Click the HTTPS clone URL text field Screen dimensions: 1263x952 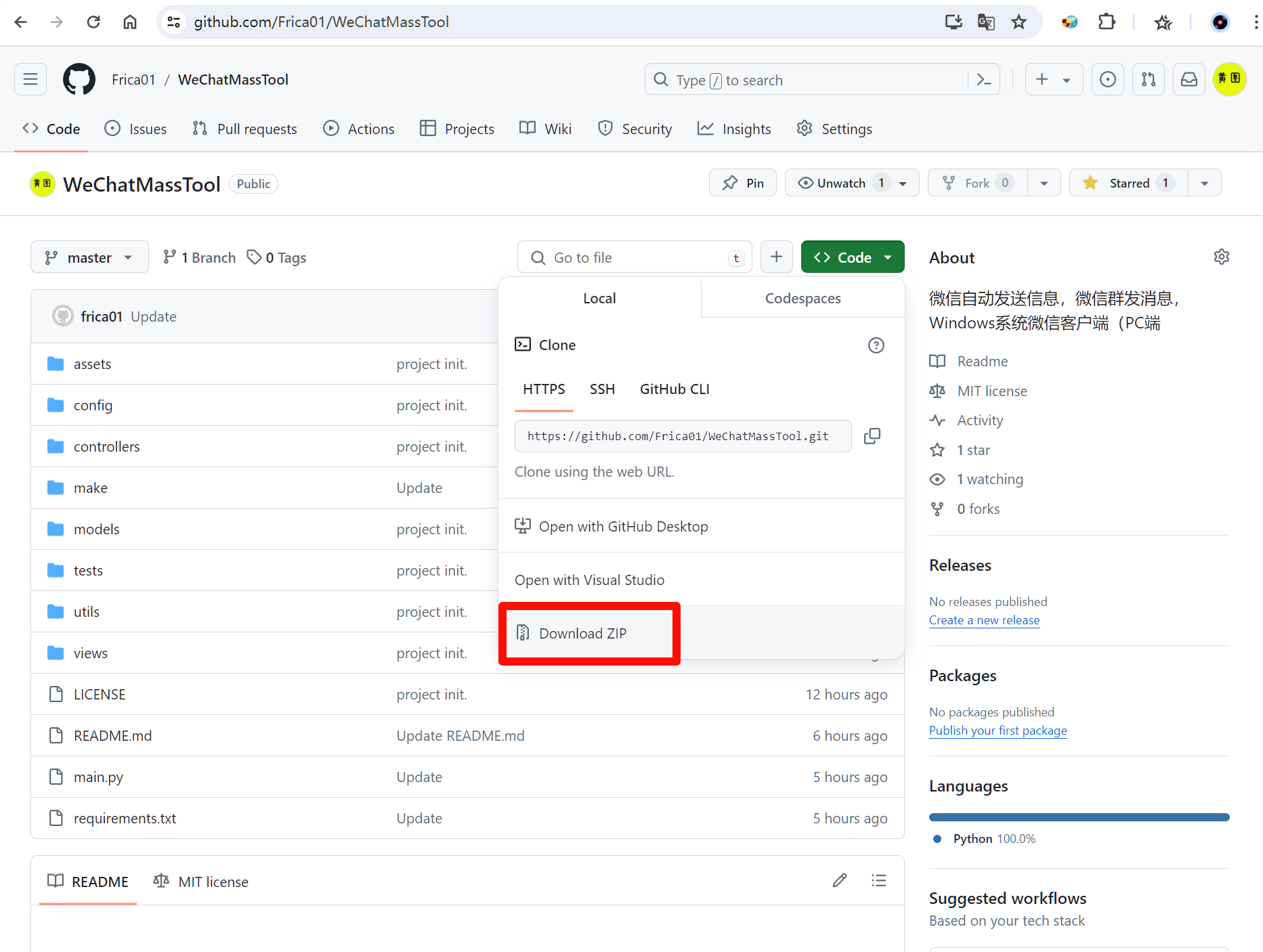(683, 436)
